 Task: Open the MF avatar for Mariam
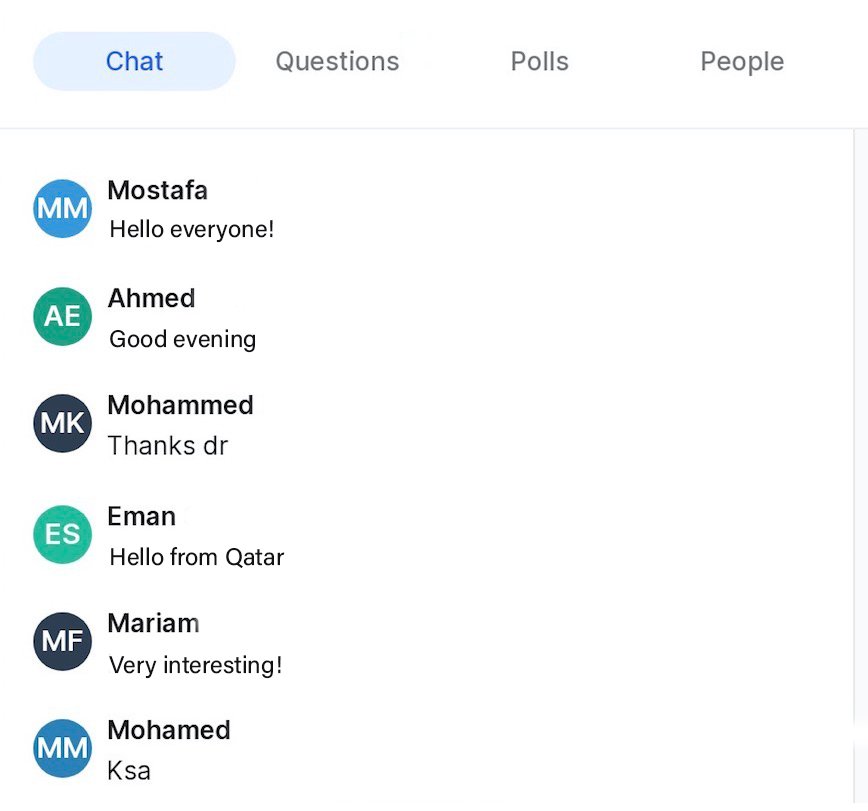(x=62, y=641)
